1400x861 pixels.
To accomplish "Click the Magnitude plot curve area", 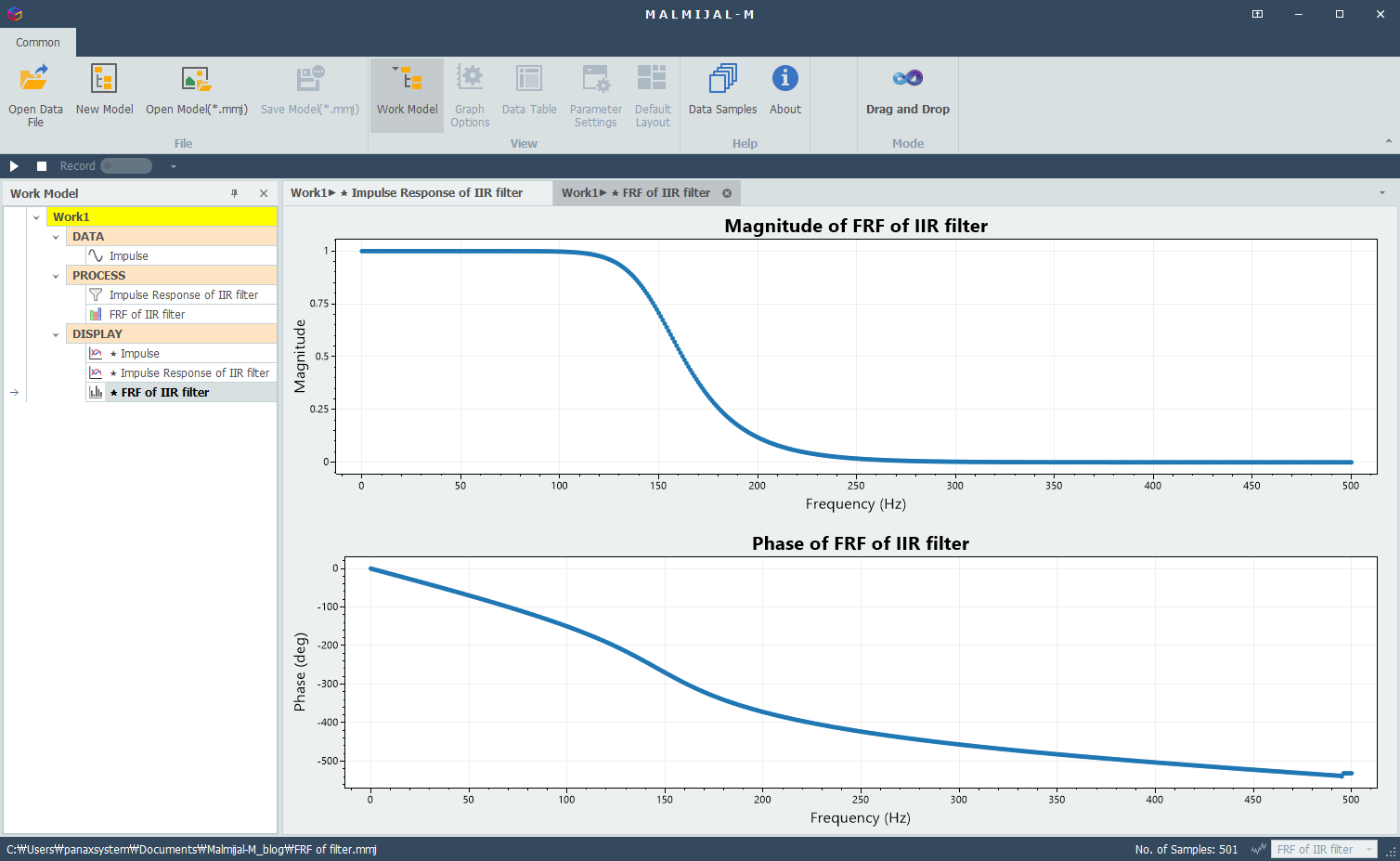I will point(856,357).
